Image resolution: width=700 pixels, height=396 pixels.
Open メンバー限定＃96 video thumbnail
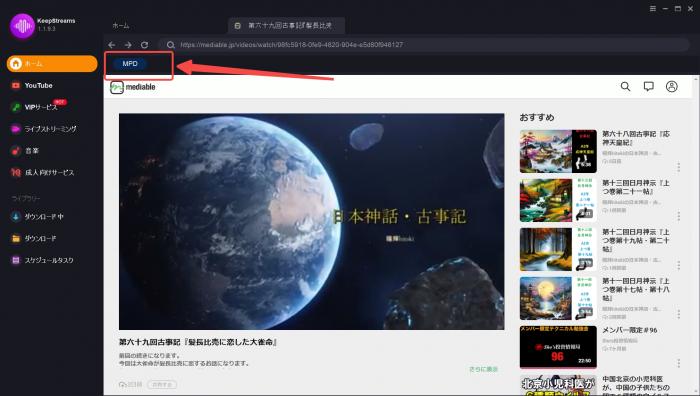(558, 347)
